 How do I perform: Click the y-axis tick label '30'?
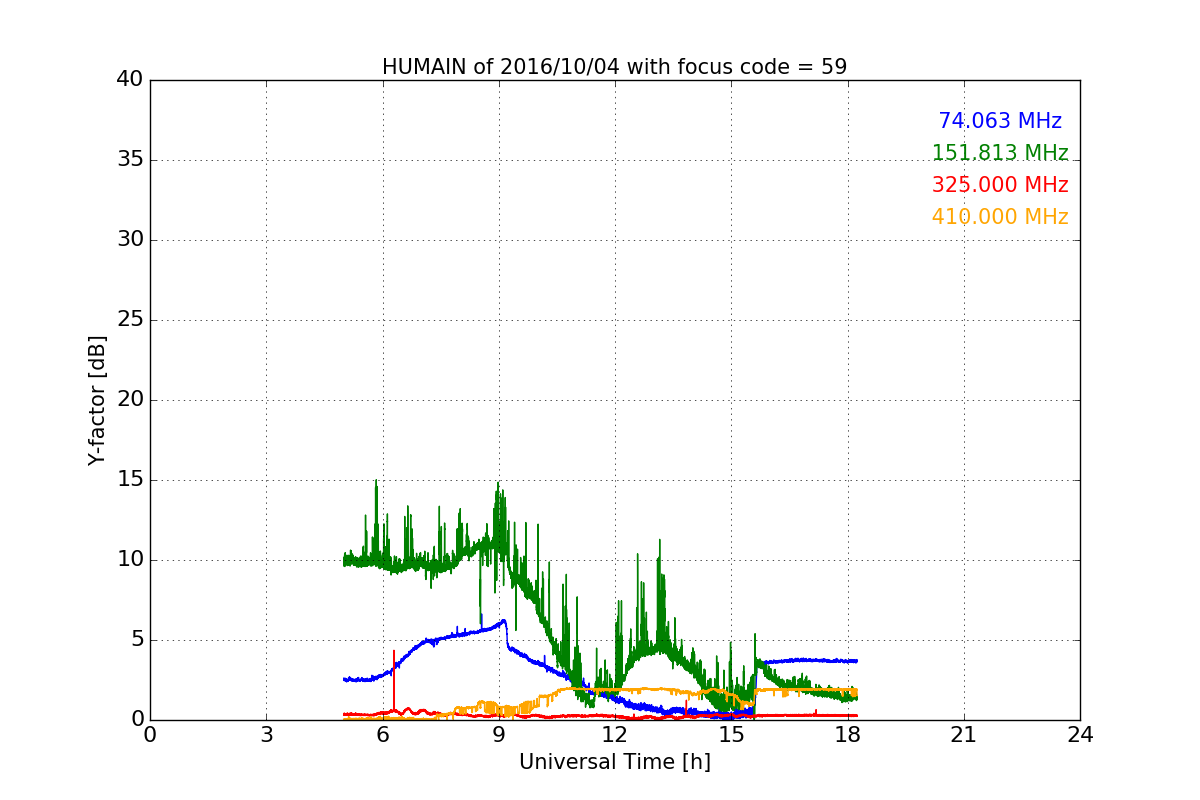(130, 240)
